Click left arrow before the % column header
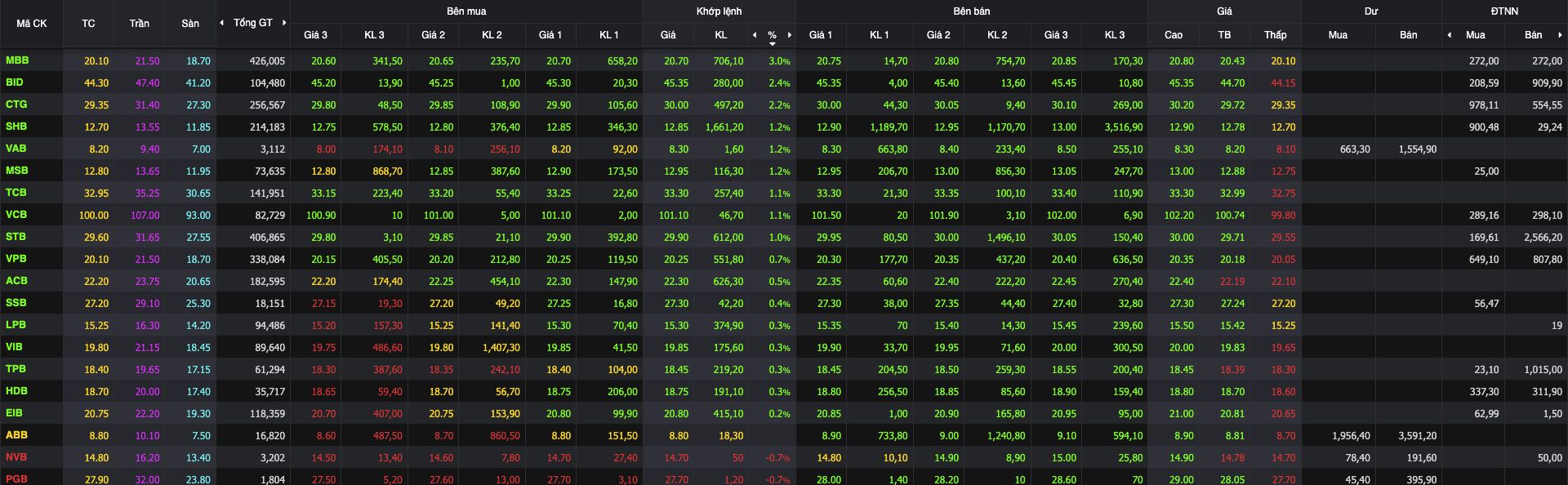This screenshot has width=1568, height=485. click(755, 35)
